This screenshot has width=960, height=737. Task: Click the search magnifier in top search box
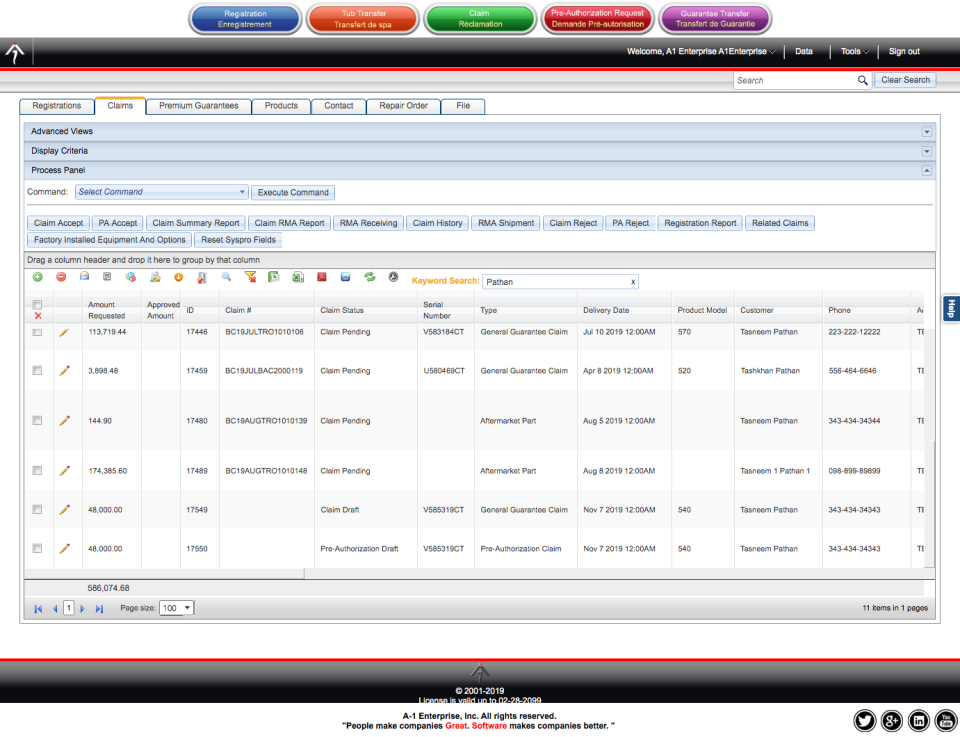tap(863, 80)
